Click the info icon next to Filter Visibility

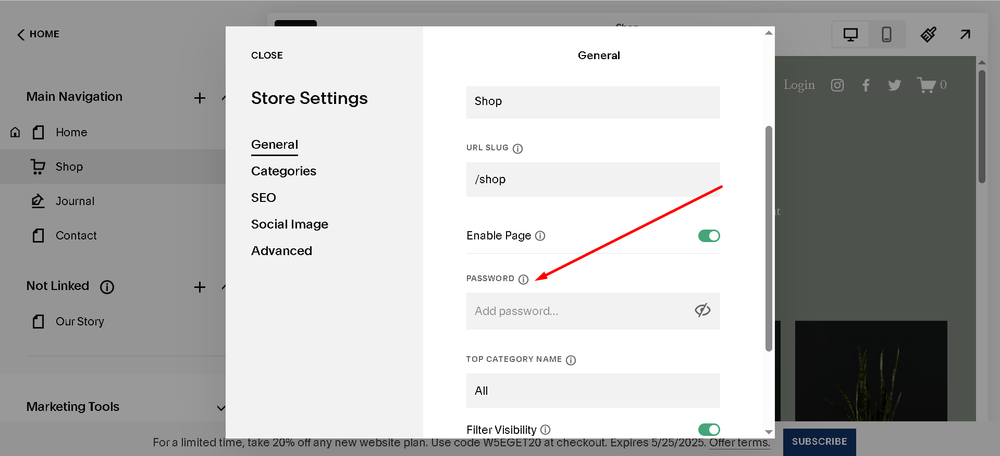pyautogui.click(x=545, y=430)
